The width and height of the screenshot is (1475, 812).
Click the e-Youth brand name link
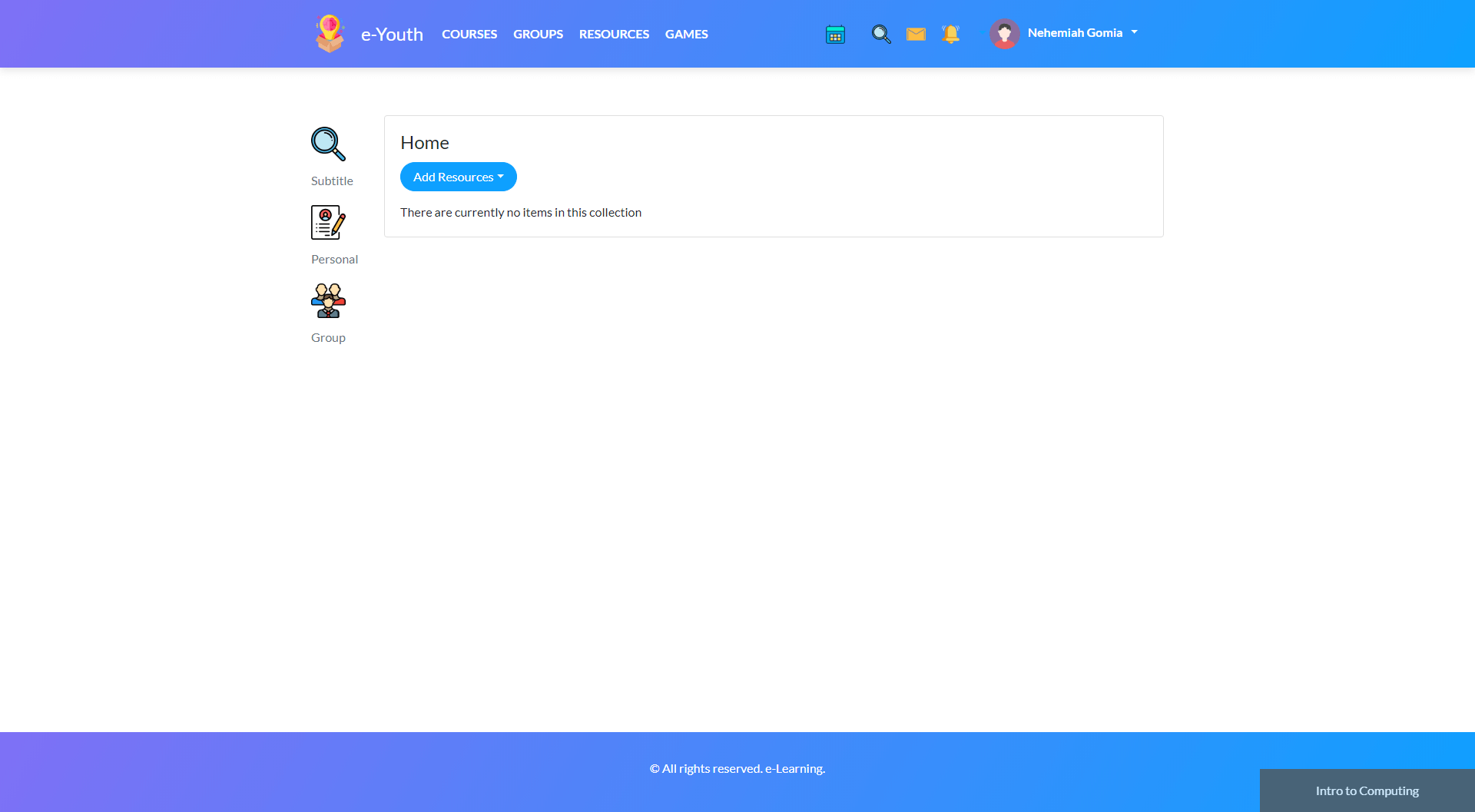[392, 35]
